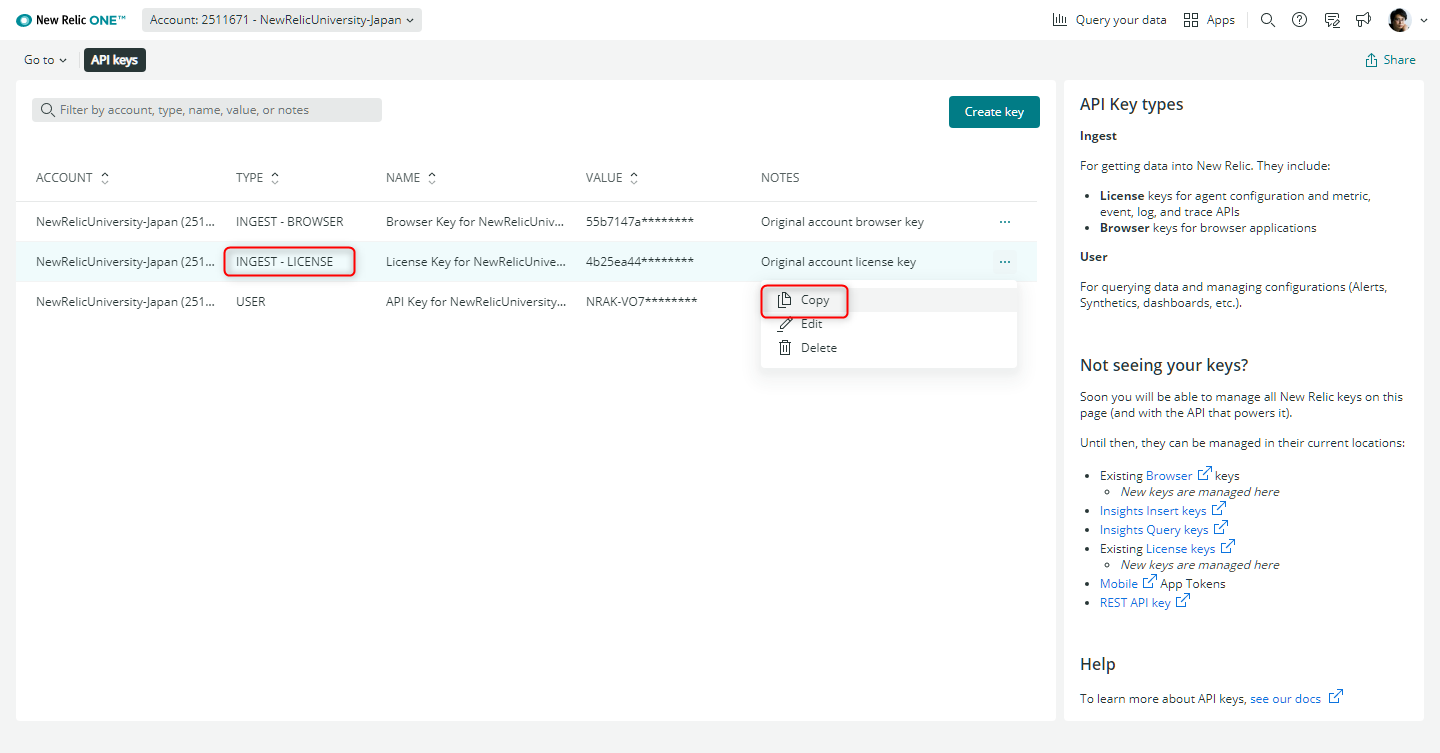Click the account cell in the license key row

(x=126, y=262)
